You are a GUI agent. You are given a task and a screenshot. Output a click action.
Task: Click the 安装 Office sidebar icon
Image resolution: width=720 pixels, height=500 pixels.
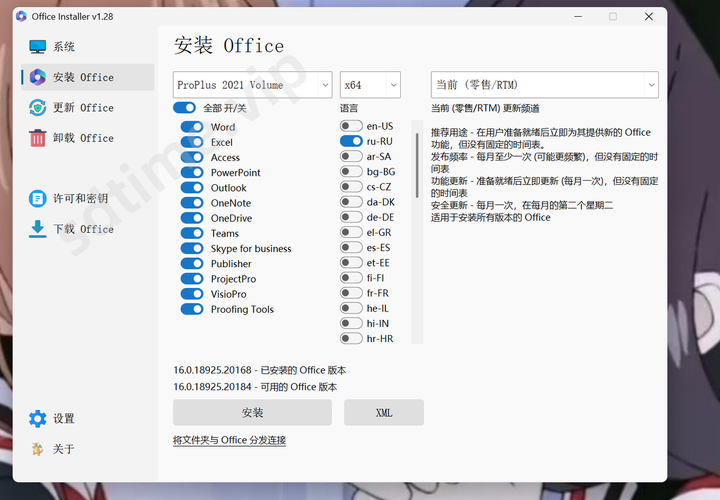click(38, 77)
